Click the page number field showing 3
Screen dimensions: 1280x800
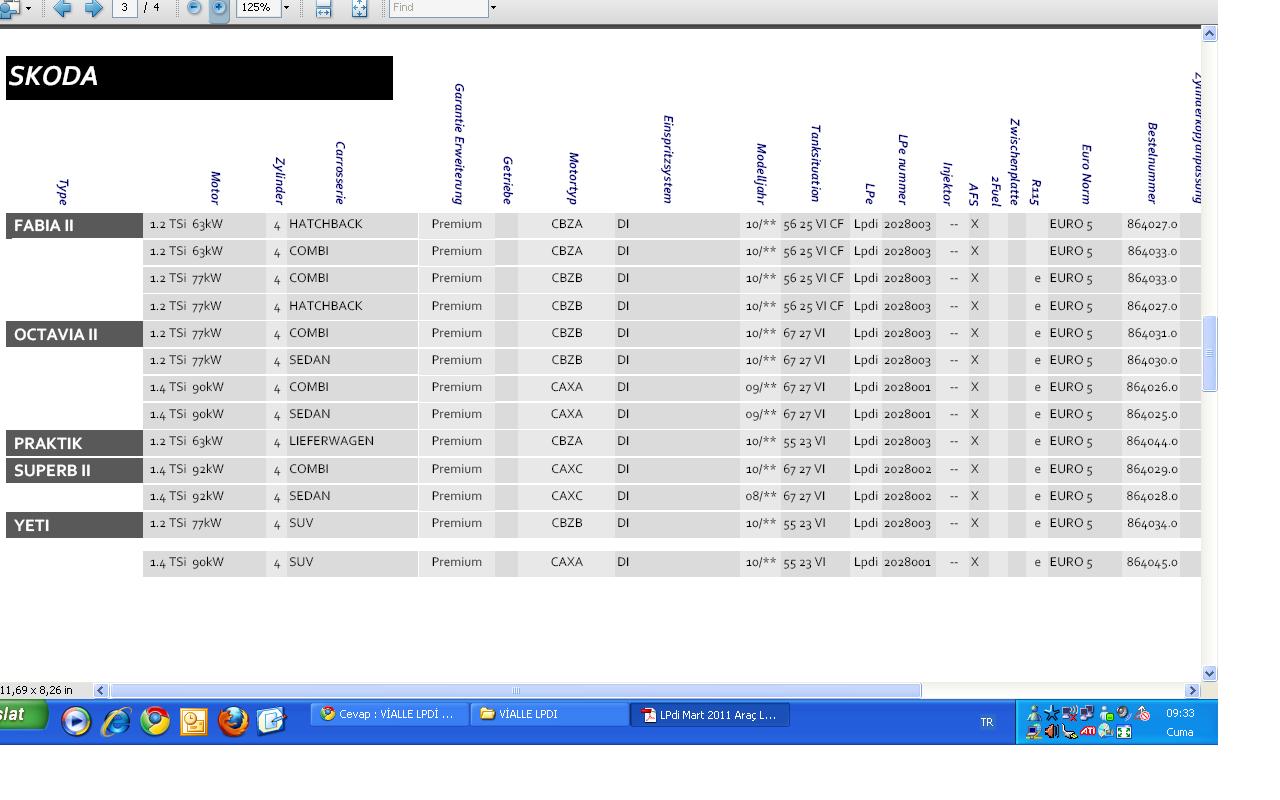[125, 7]
